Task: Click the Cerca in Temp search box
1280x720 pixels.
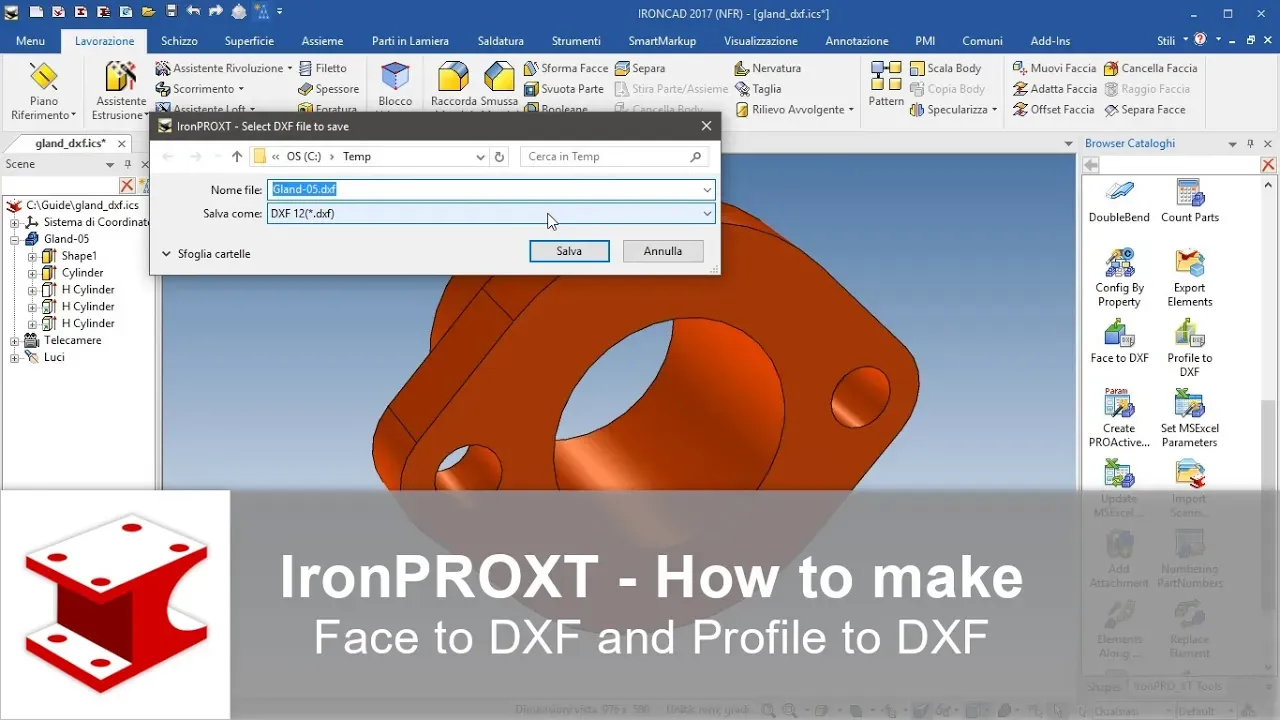Action: point(614,157)
